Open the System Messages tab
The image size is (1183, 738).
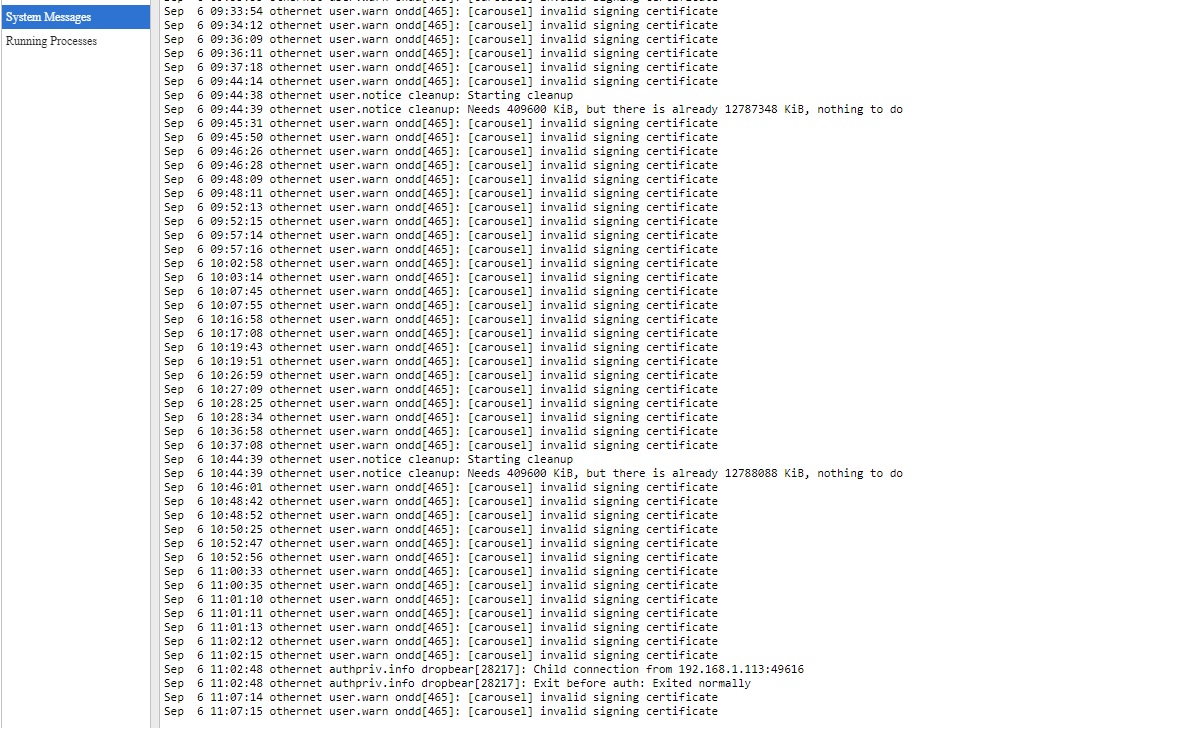tap(75, 17)
